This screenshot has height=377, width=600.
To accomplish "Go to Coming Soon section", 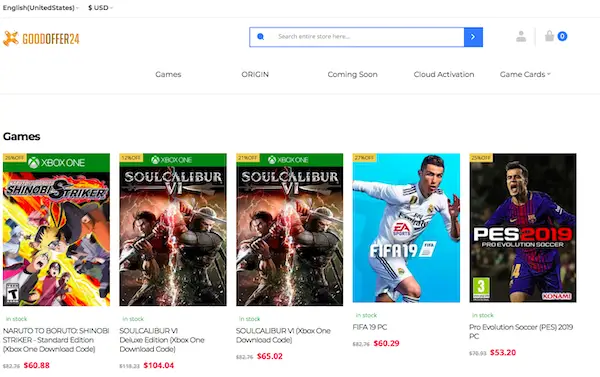I will 352,74.
